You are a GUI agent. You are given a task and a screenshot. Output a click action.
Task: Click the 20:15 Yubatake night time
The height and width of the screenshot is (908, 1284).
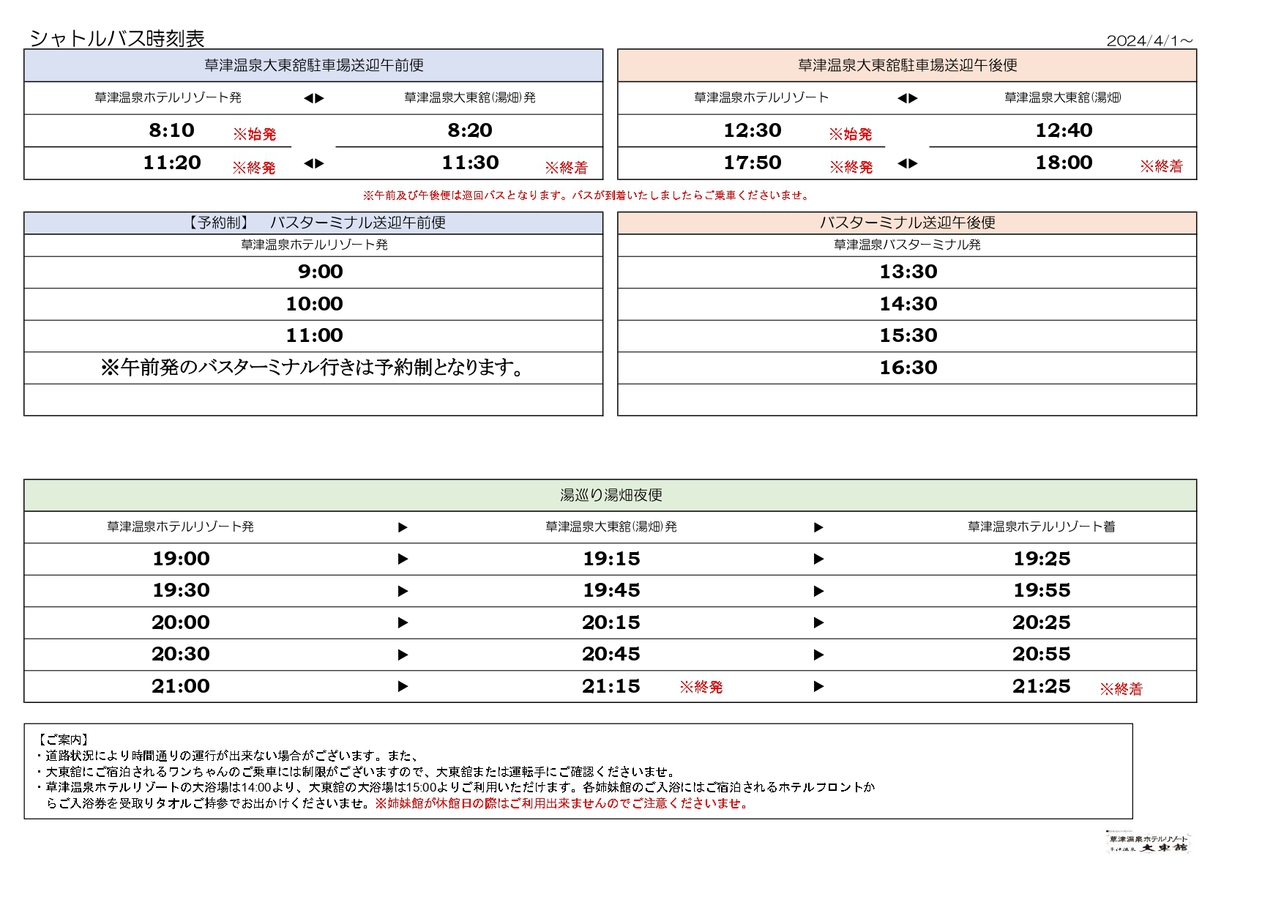pyautogui.click(x=611, y=623)
